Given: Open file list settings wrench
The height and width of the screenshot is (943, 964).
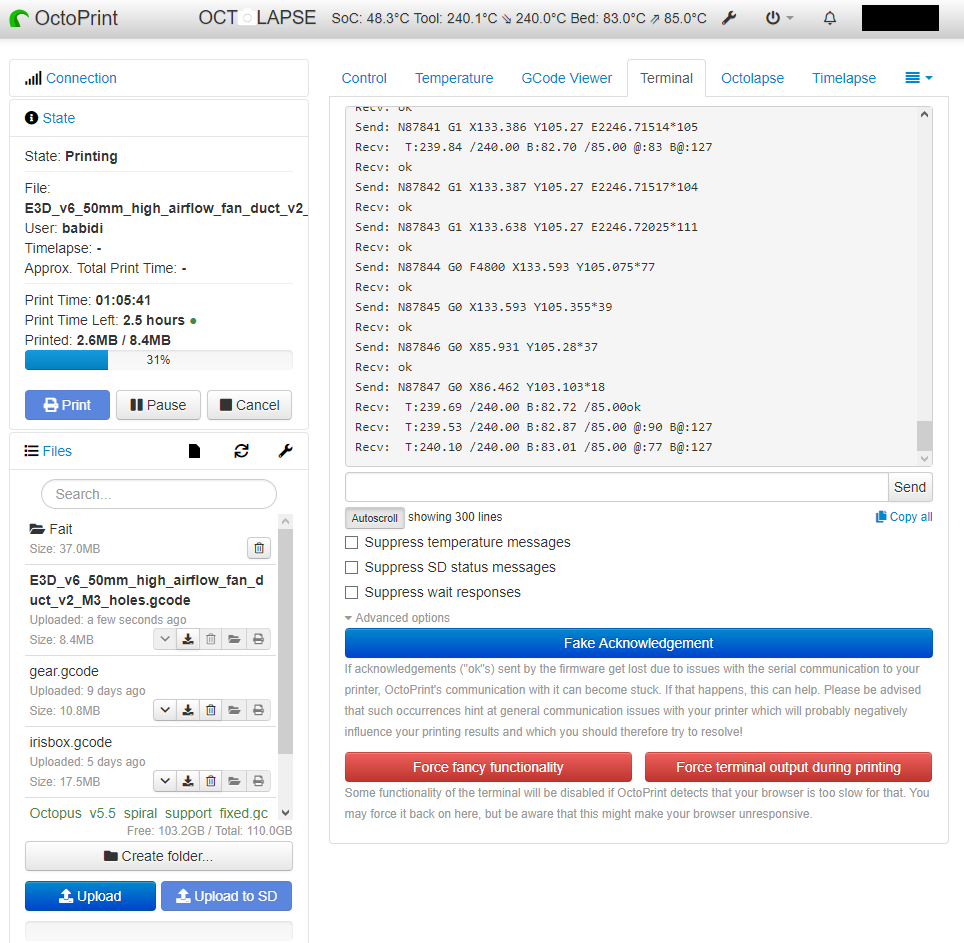Looking at the screenshot, I should (x=285, y=451).
